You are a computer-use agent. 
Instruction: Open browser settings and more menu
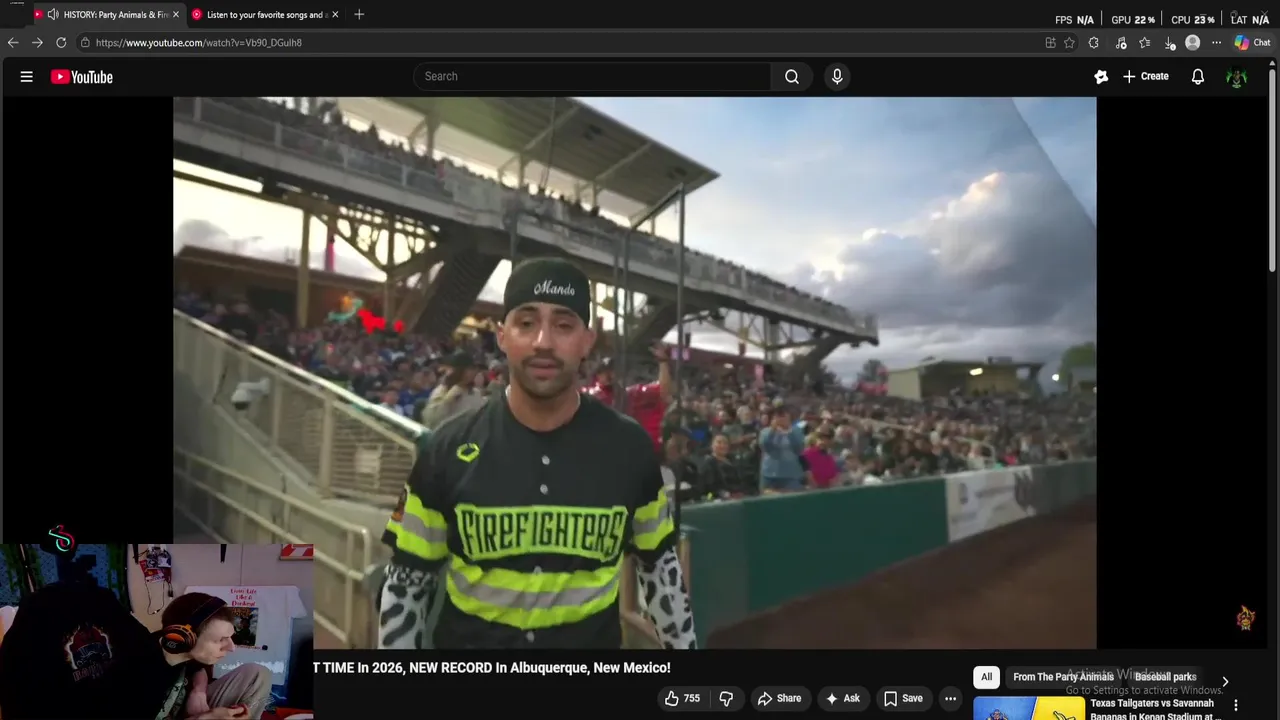pyautogui.click(x=1216, y=43)
